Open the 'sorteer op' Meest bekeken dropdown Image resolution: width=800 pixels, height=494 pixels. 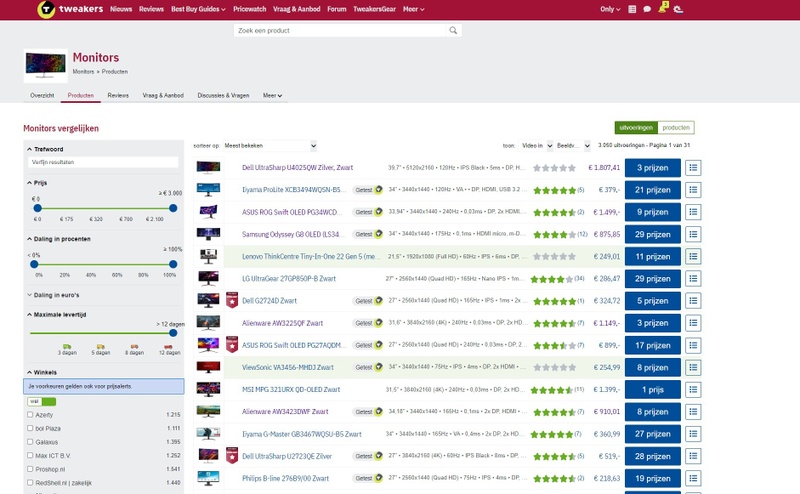[270, 146]
